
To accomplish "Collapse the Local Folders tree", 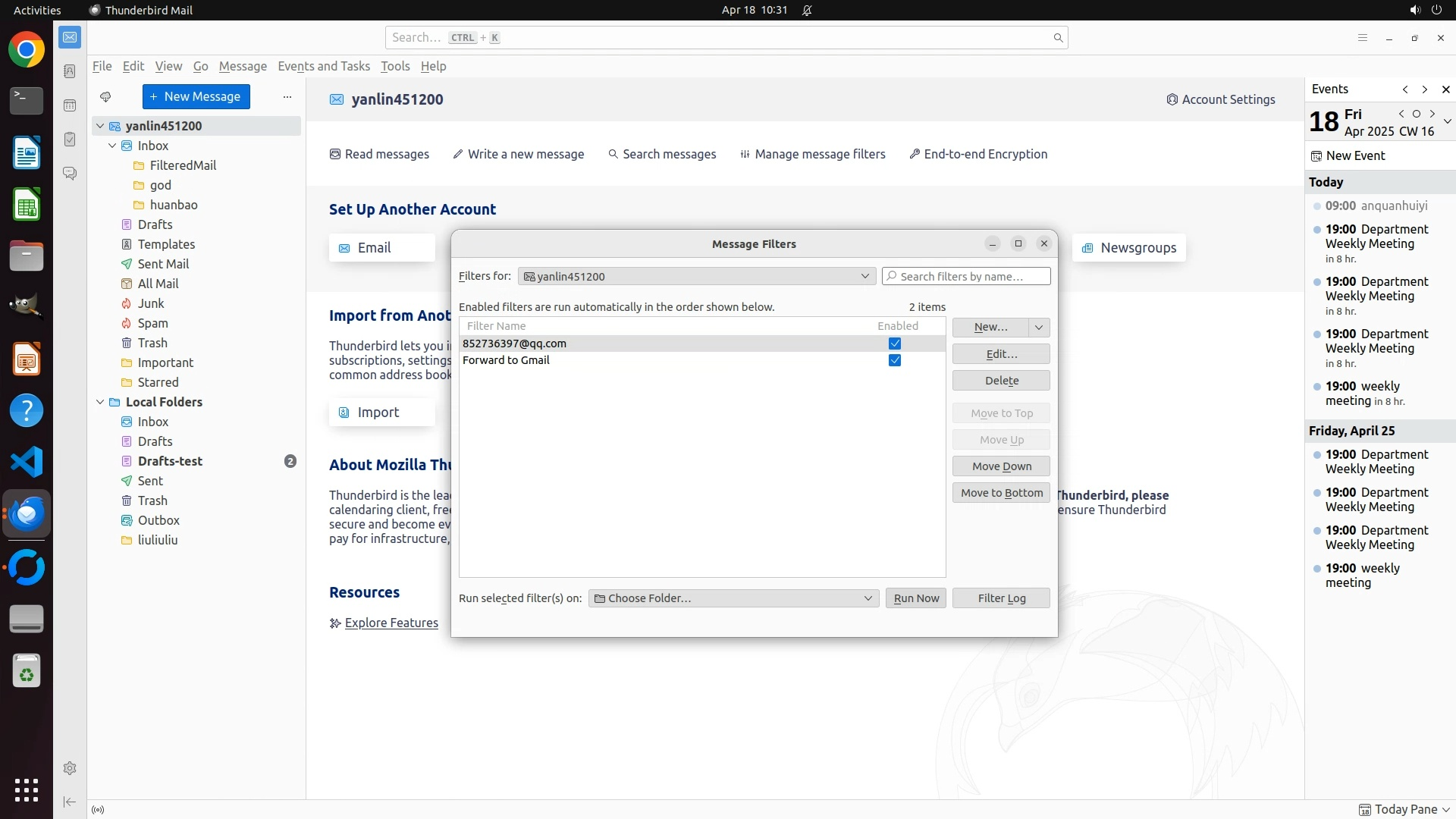I will click(100, 402).
